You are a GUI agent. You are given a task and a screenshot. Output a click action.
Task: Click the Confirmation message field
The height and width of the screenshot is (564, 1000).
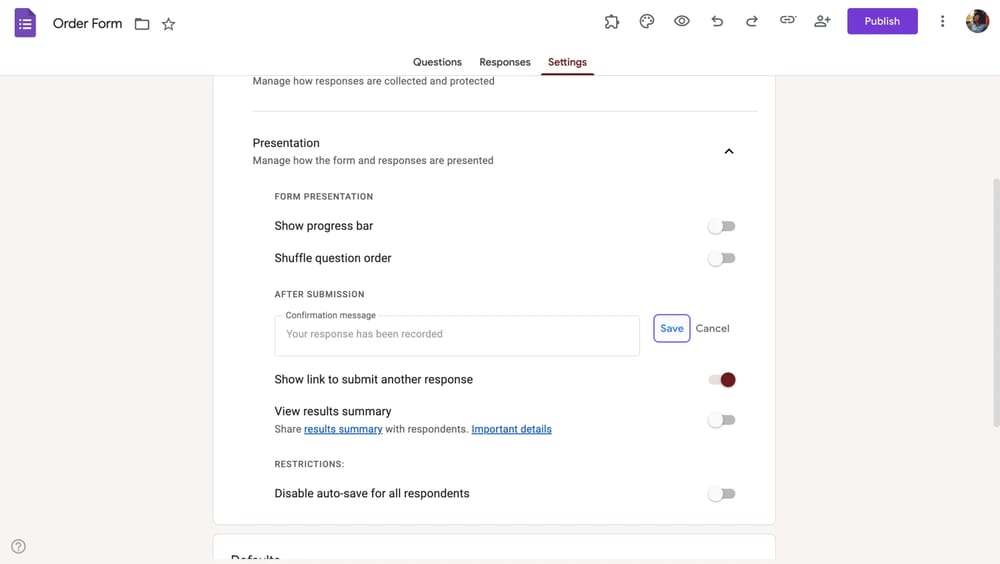pyautogui.click(x=457, y=335)
